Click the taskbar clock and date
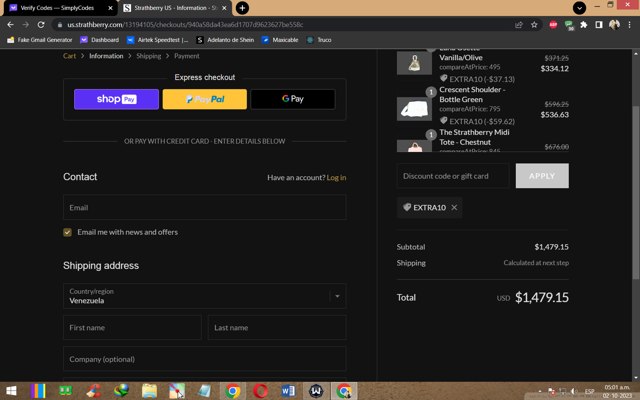Screen dimensions: 640x400 pos(617,391)
